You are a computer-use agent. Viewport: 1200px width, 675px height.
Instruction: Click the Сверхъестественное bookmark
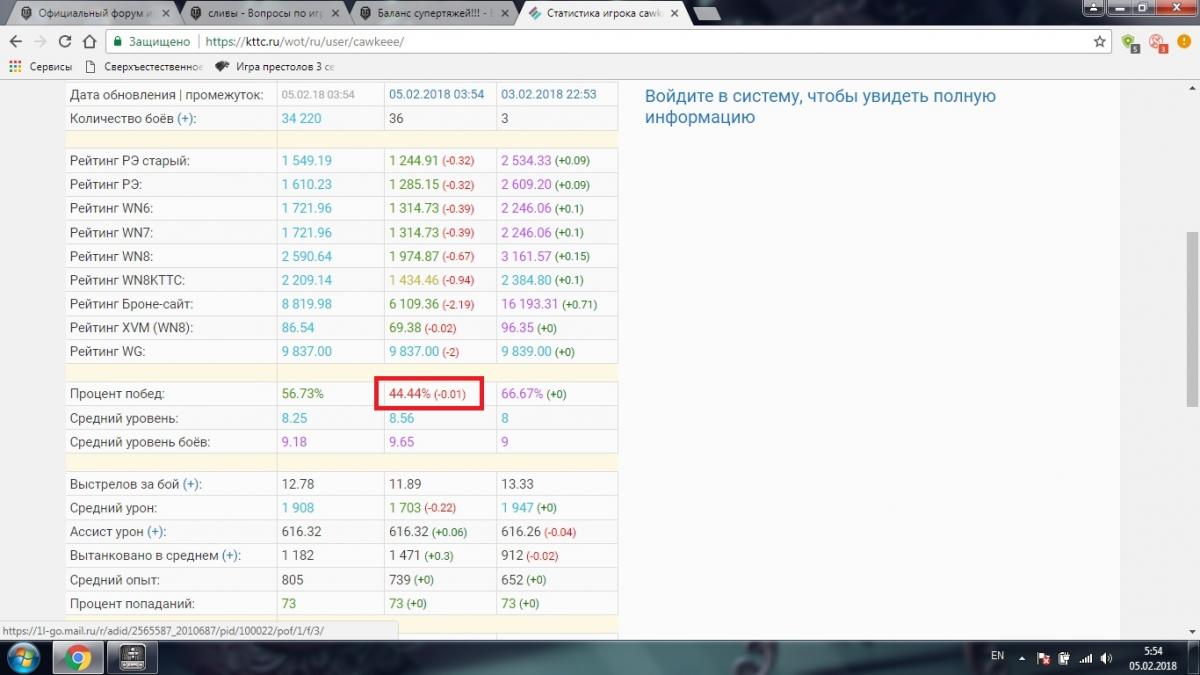pyautogui.click(x=145, y=67)
